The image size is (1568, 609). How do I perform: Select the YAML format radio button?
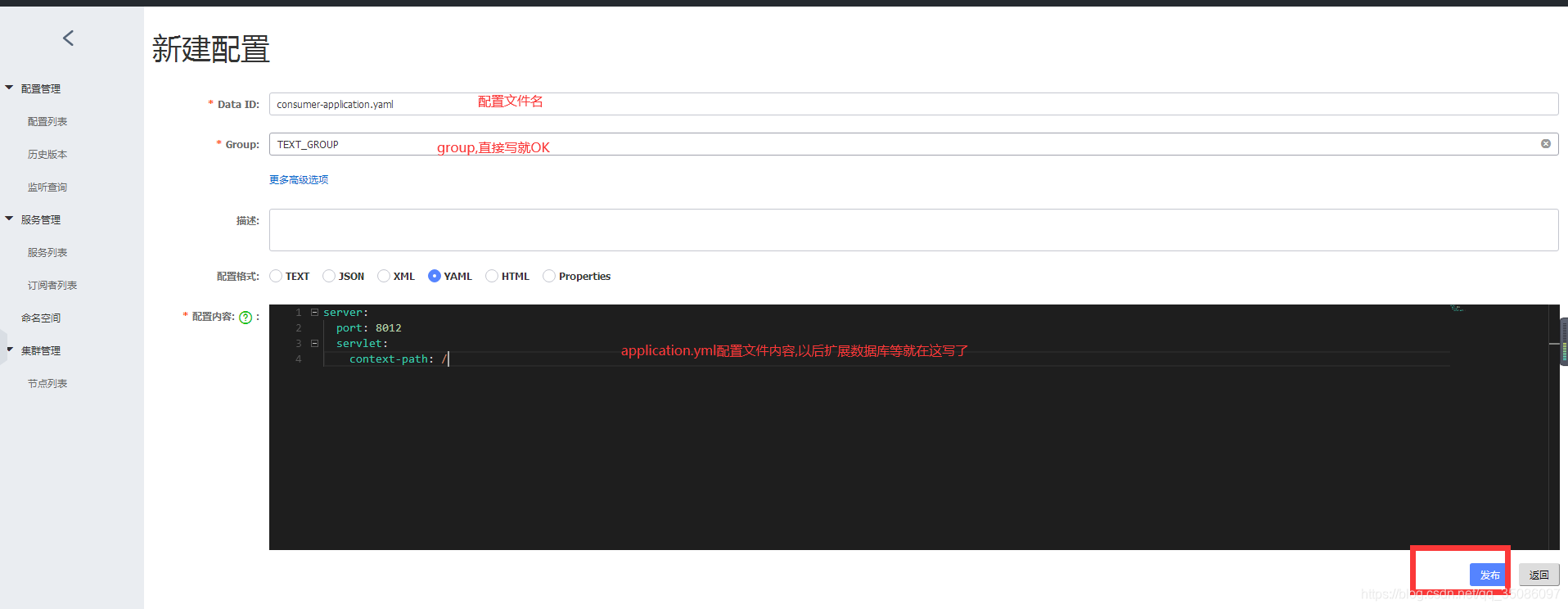(x=435, y=276)
